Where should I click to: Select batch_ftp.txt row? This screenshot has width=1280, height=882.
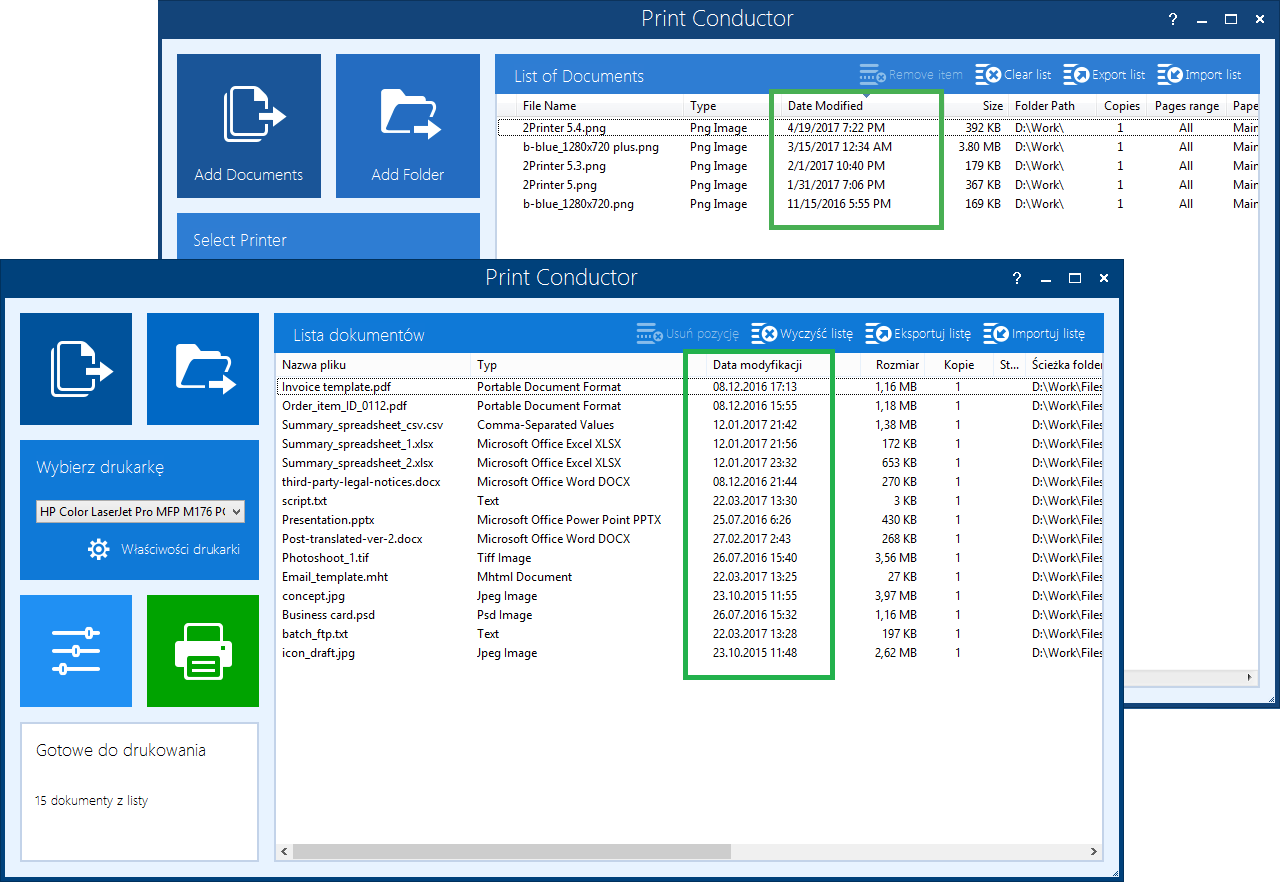[690, 634]
